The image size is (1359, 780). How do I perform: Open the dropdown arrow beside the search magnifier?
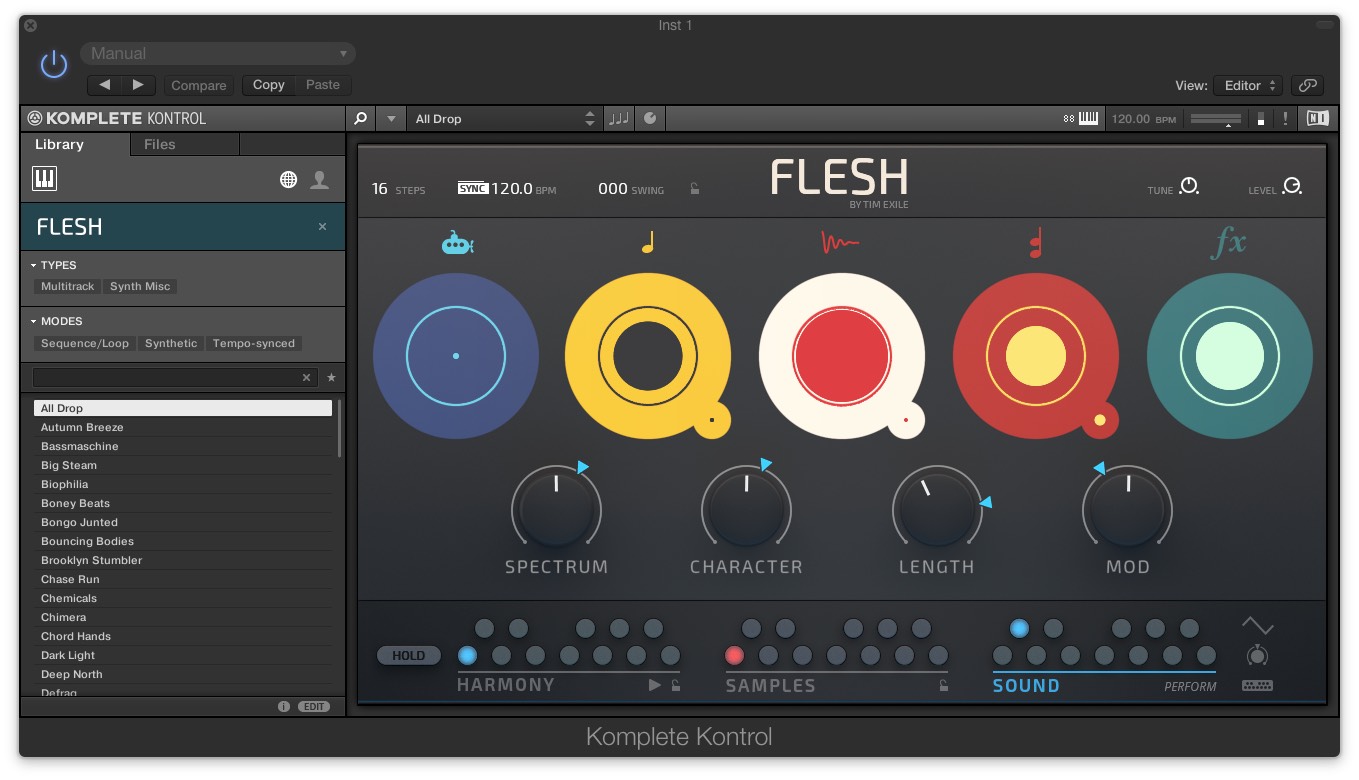tap(390, 118)
